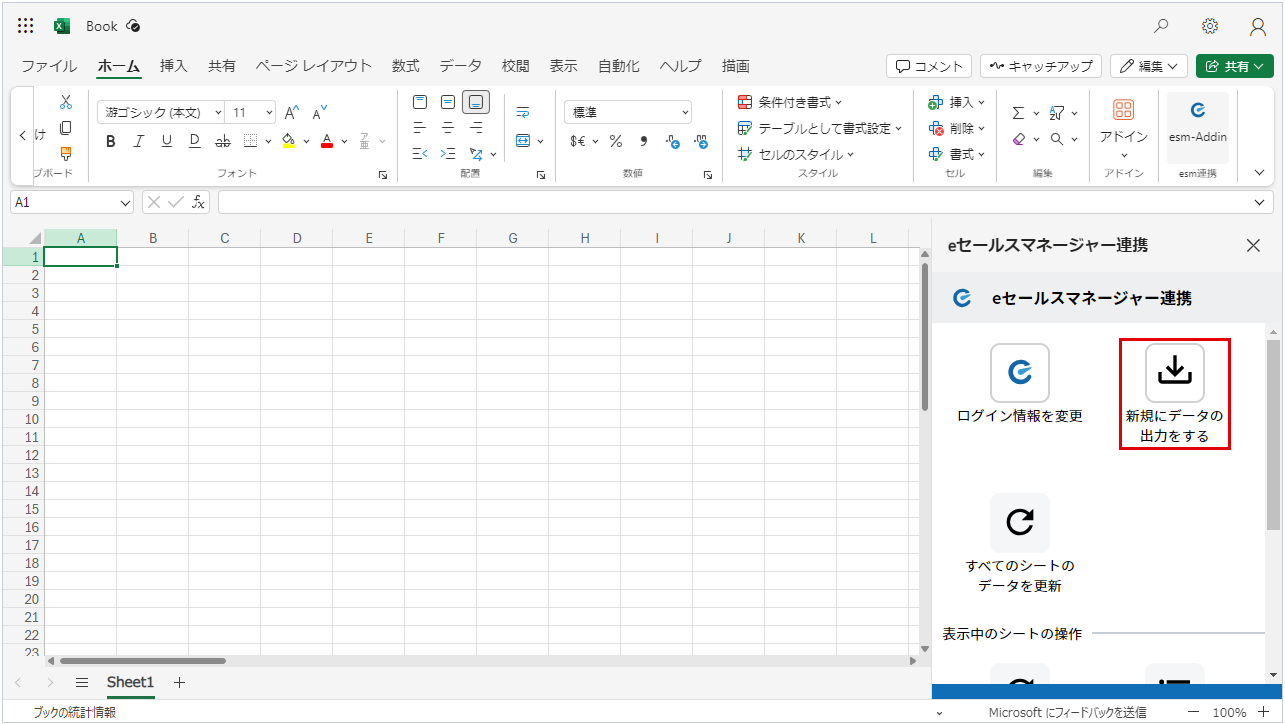Toggle bold formatting
This screenshot has width=1285, height=724.
pos(111,141)
